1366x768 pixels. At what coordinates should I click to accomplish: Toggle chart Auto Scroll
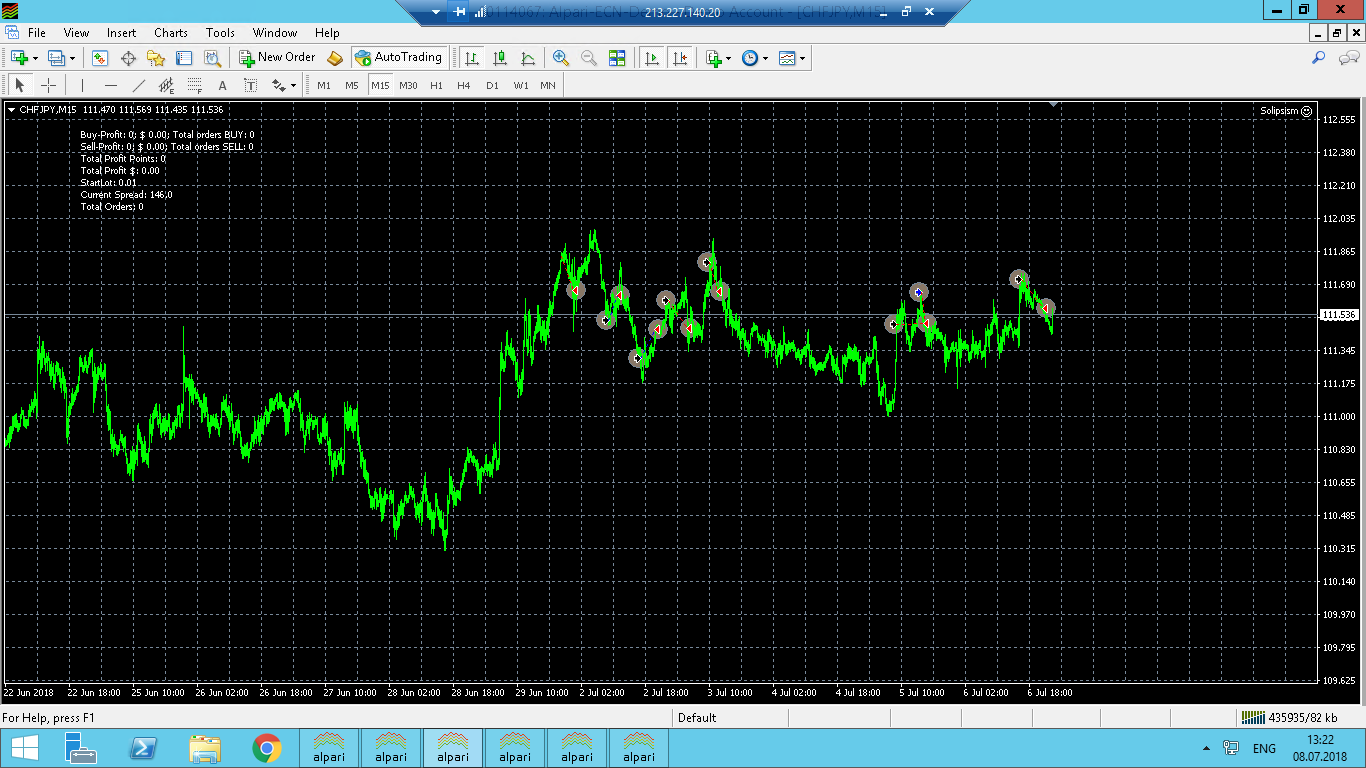tap(652, 58)
